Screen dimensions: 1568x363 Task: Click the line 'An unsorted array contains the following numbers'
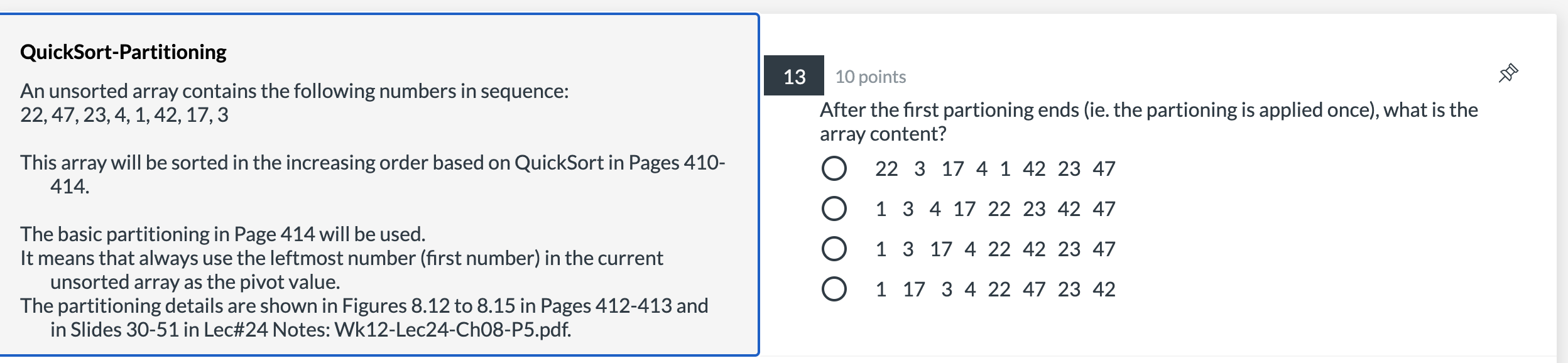coord(294,91)
